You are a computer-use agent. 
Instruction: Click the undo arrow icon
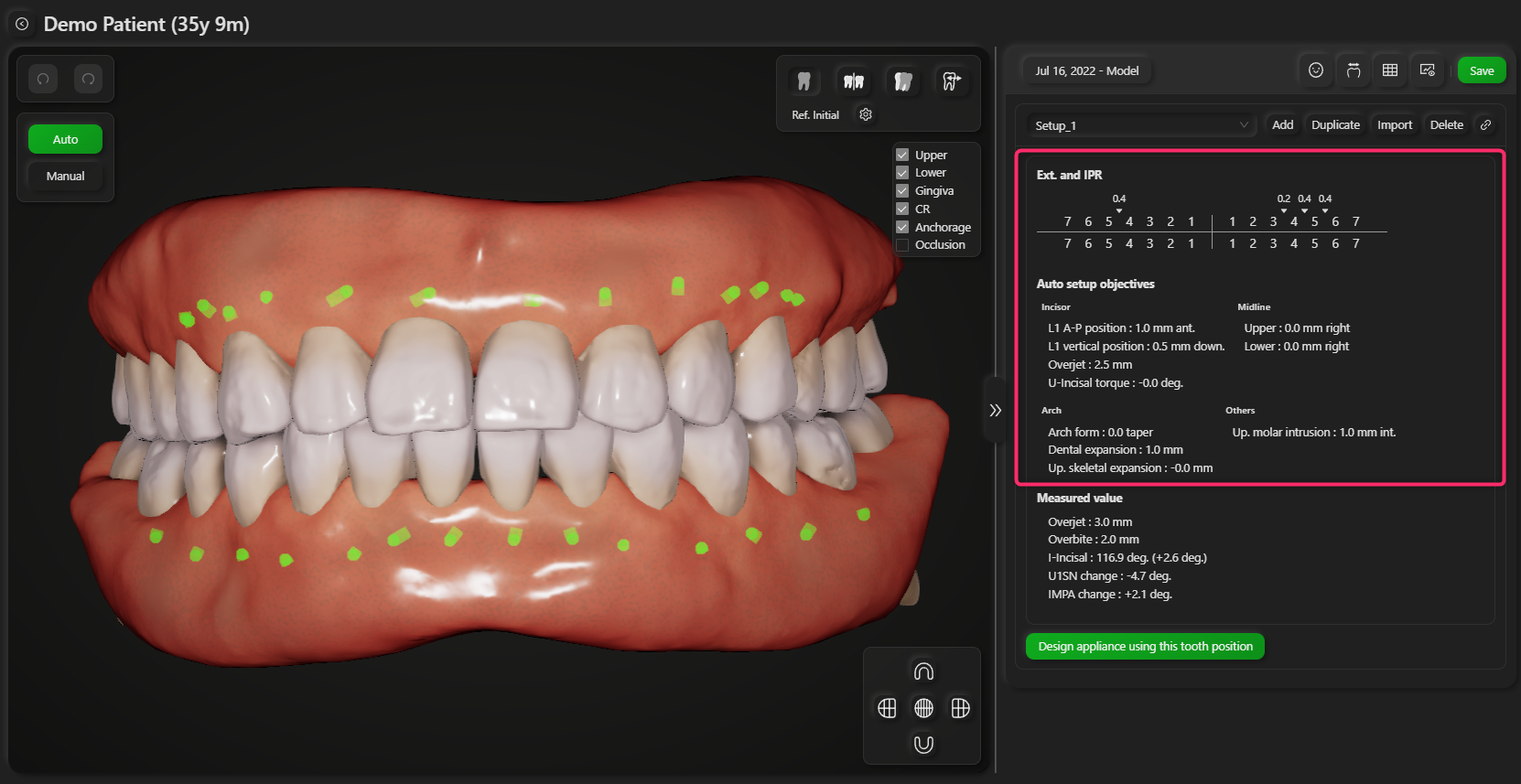coord(43,79)
